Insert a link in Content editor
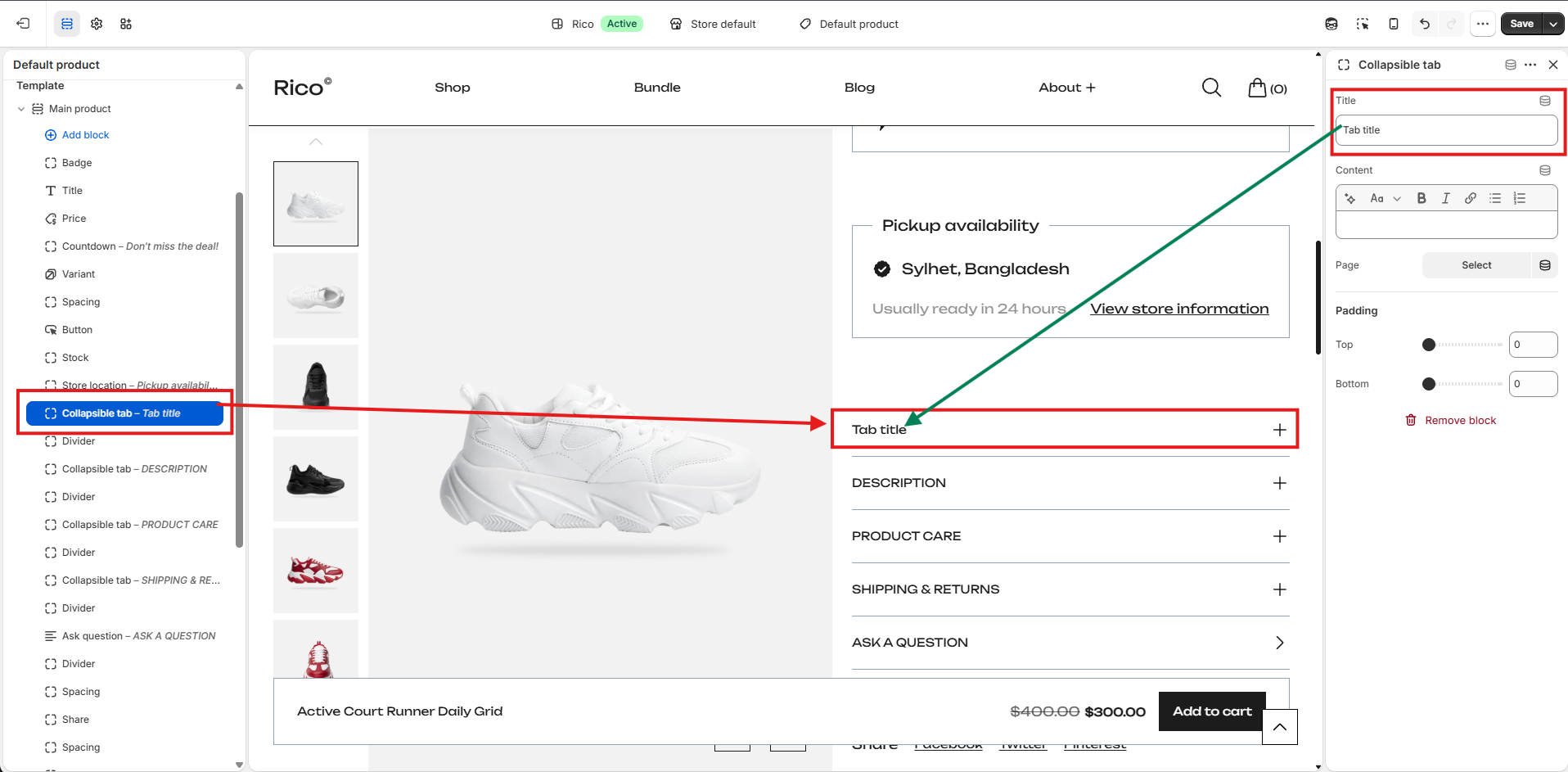The width and height of the screenshot is (1568, 772). (x=1471, y=198)
